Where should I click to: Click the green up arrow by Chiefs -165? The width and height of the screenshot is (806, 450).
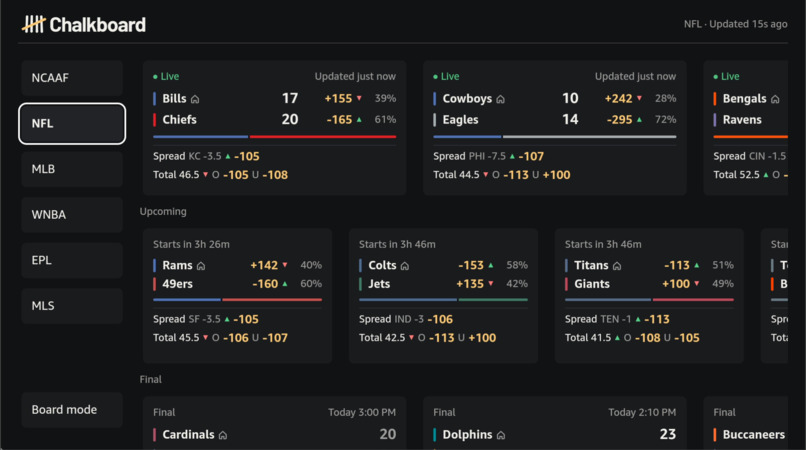point(359,119)
